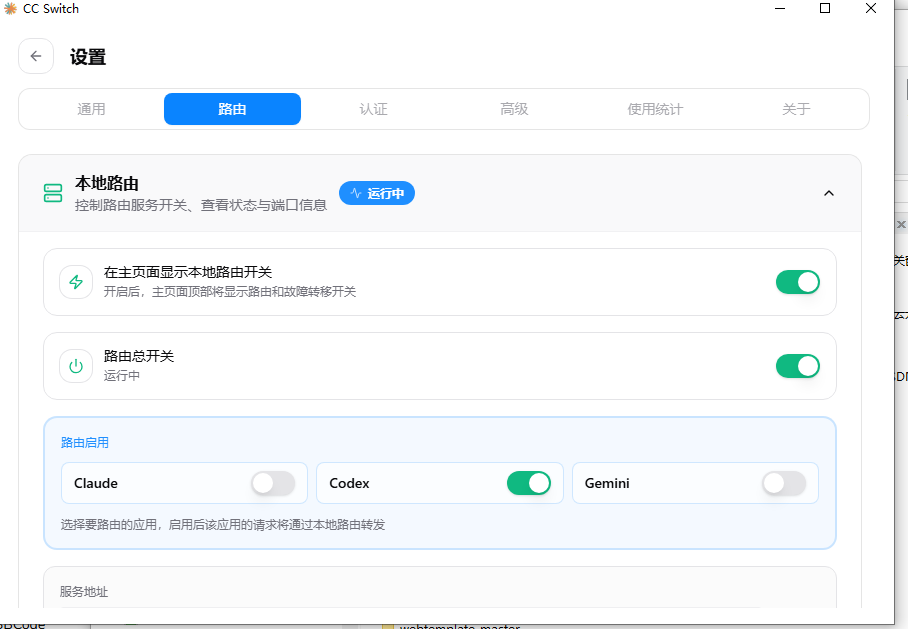The height and width of the screenshot is (629, 908).
Task: Click the 设置 page title
Action: [x=88, y=57]
